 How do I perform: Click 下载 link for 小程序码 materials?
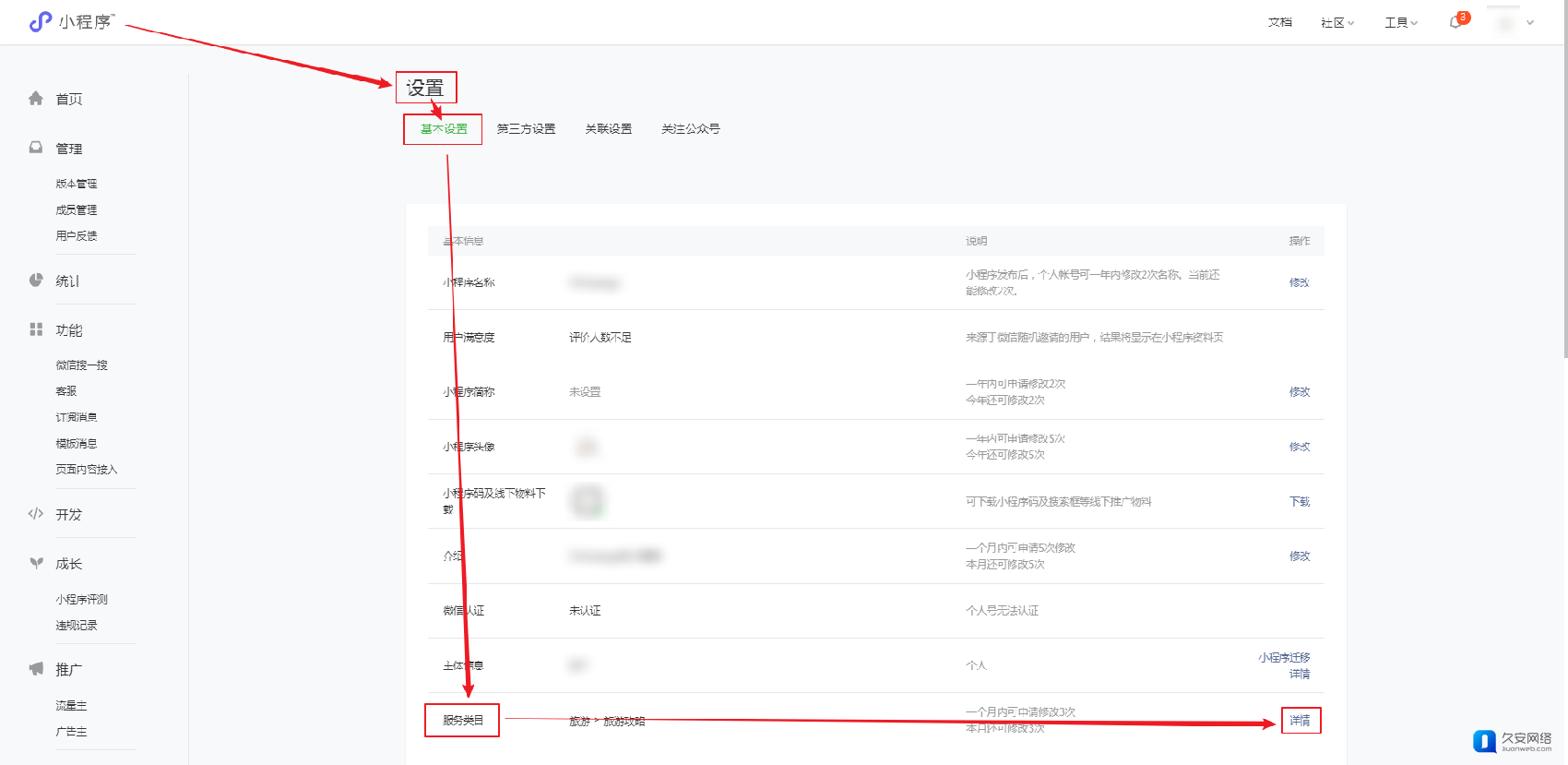(1300, 502)
